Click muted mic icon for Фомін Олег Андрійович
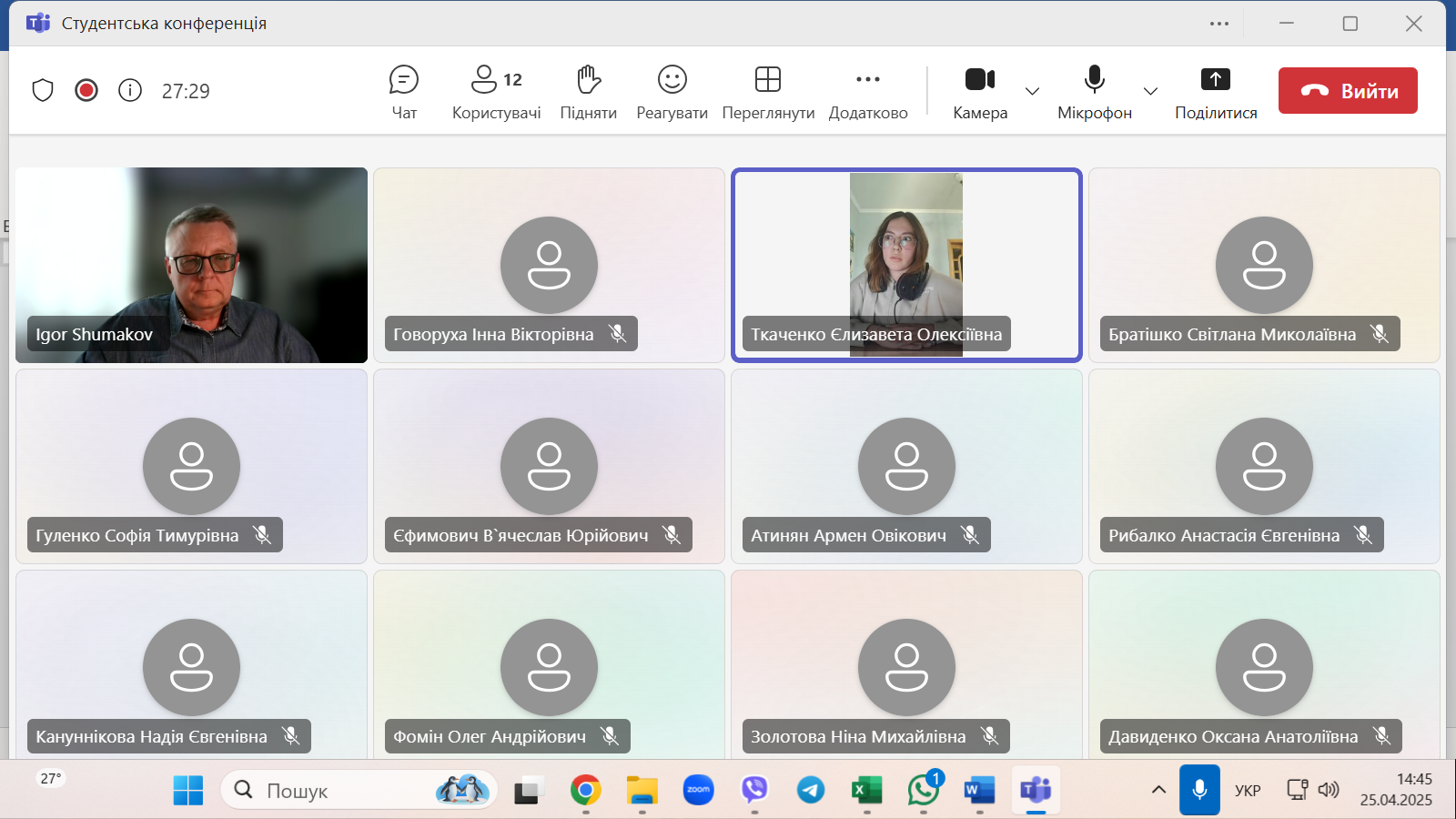Viewport: 1456px width, 819px height. 611,736
